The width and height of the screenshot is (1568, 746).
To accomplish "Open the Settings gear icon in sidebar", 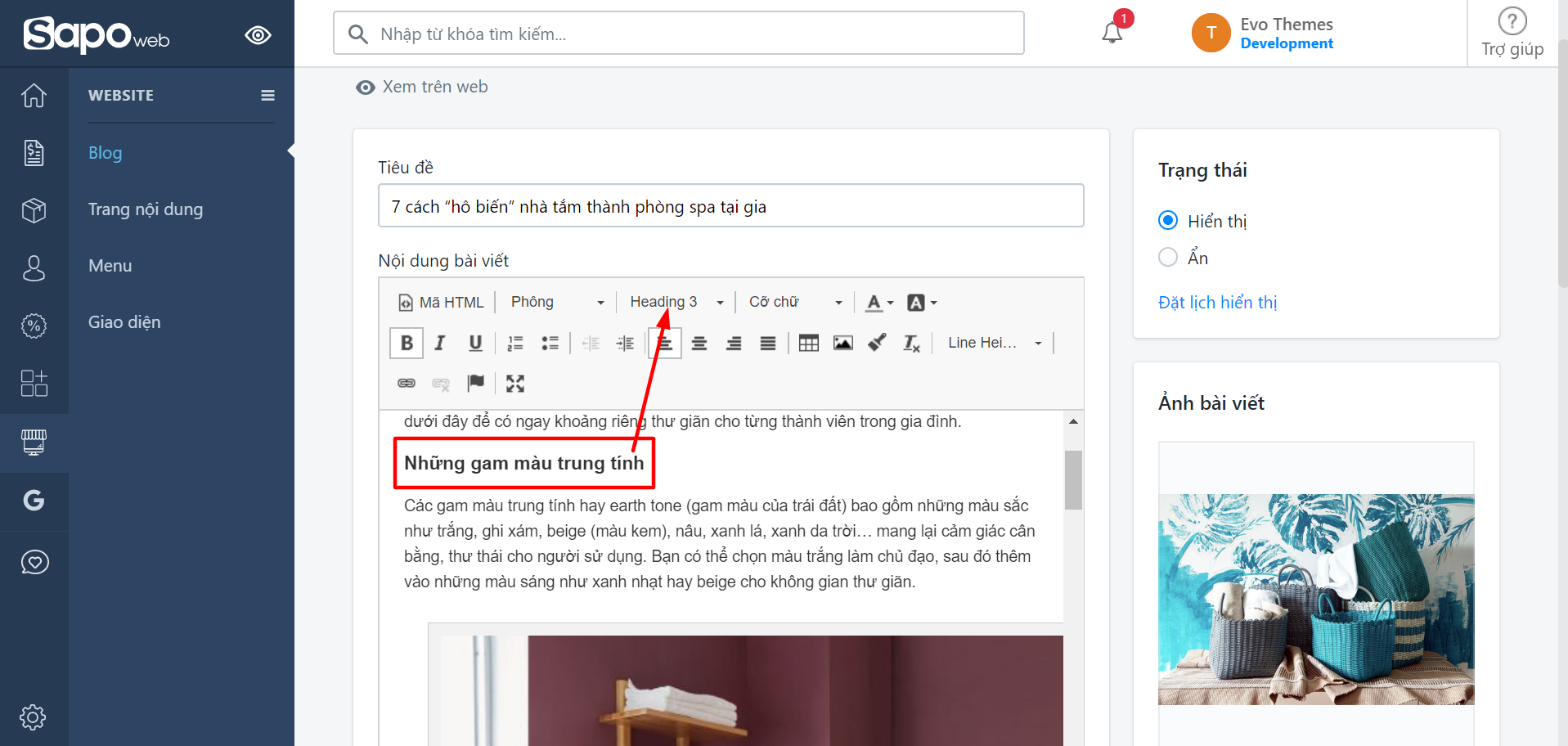I will tap(33, 717).
